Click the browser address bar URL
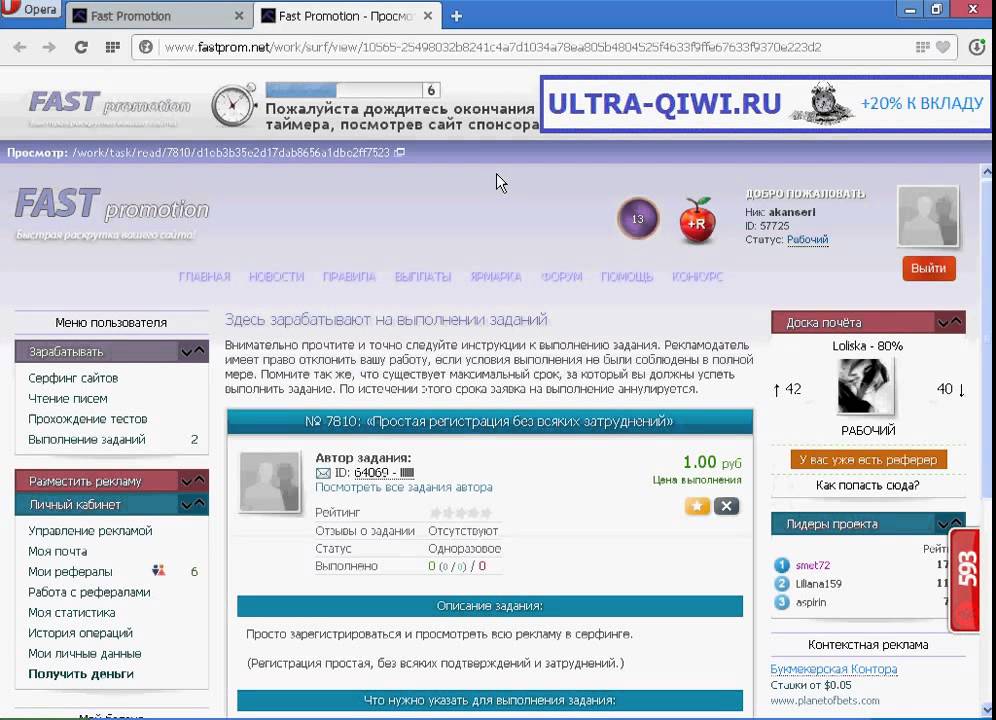This screenshot has width=996, height=720. pos(493,47)
